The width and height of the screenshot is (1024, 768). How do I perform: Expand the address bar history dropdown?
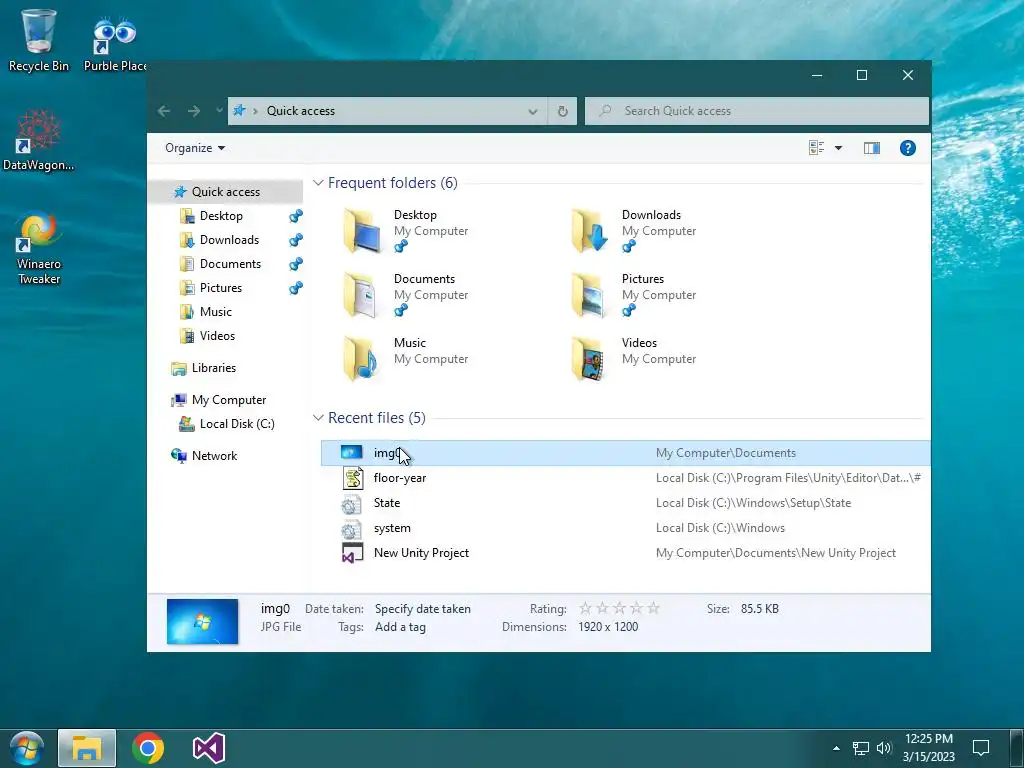coord(533,112)
